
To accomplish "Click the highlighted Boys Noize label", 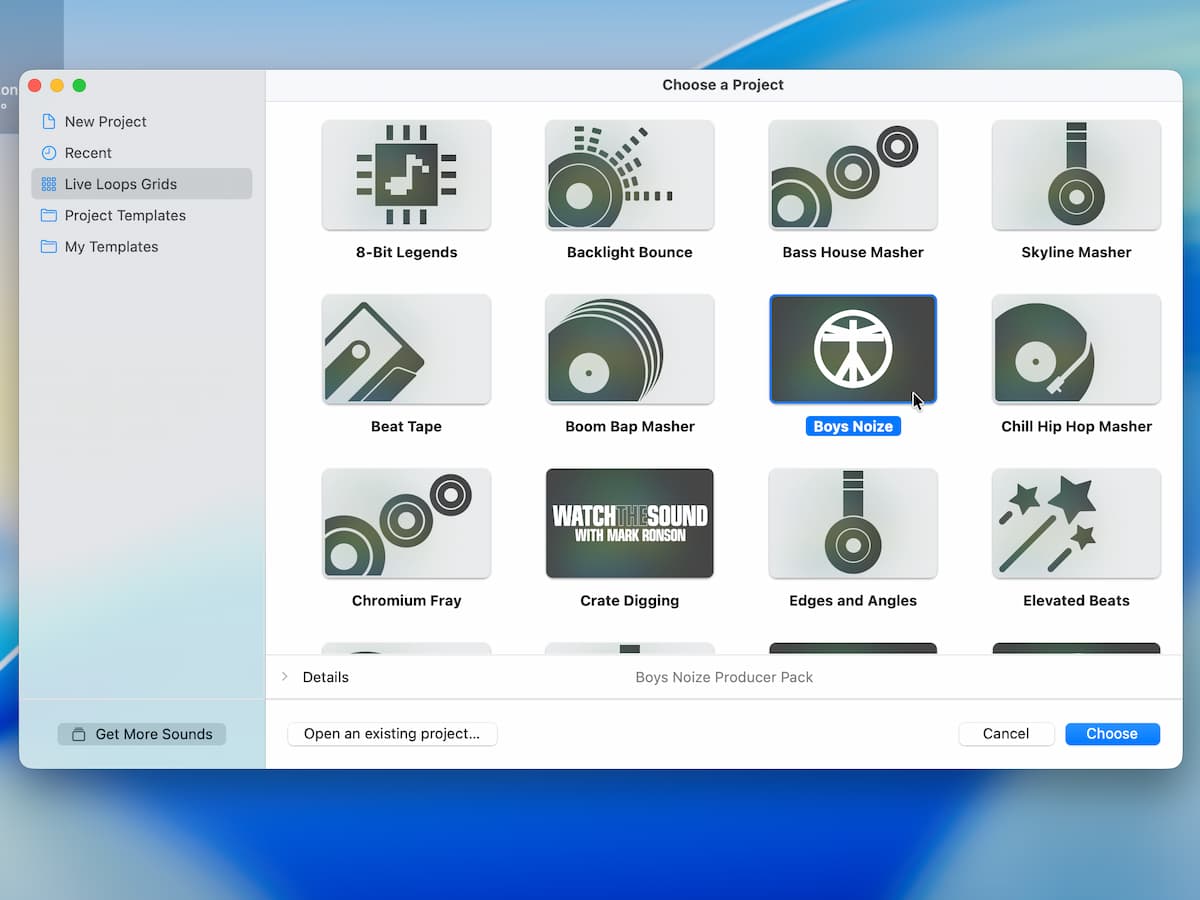I will [853, 426].
